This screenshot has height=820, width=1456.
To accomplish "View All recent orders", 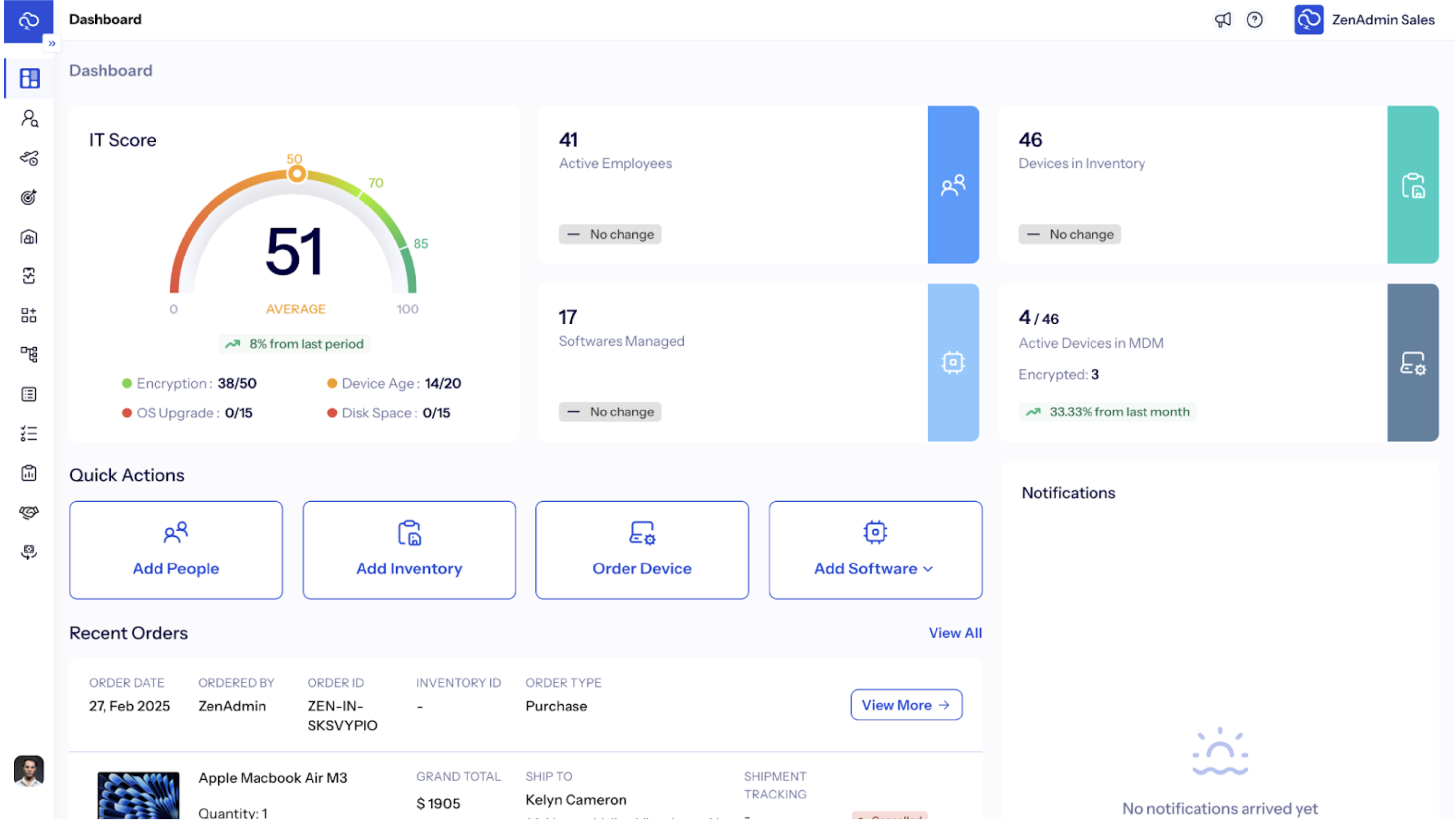I will tap(955, 633).
